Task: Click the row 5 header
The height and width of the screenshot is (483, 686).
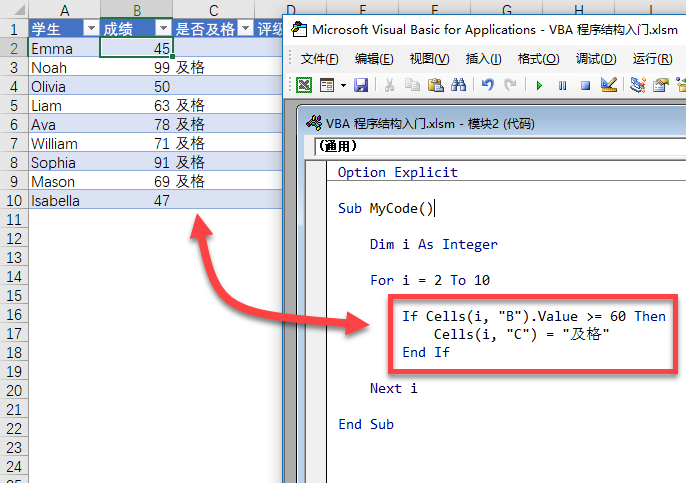Action: click(x=13, y=86)
